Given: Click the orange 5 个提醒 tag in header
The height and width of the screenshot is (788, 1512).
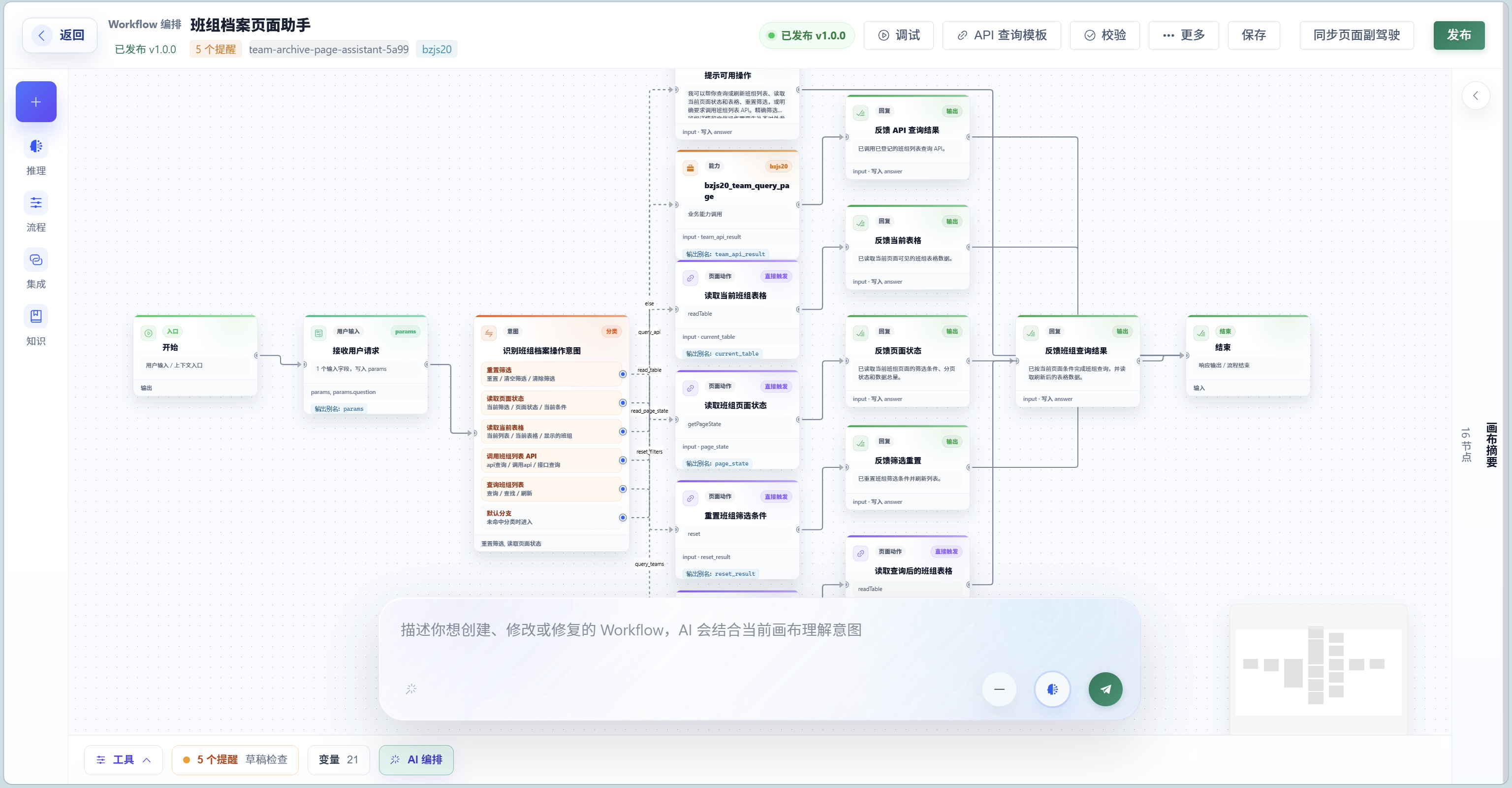Looking at the screenshot, I should tap(216, 49).
